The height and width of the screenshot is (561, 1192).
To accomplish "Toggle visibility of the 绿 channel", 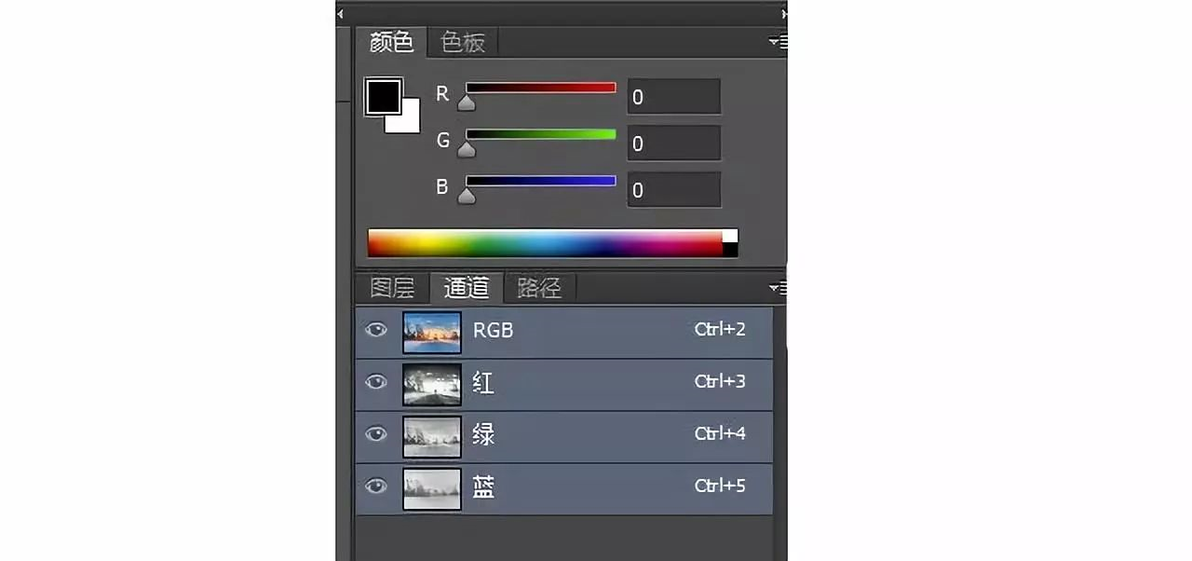I will click(376, 434).
